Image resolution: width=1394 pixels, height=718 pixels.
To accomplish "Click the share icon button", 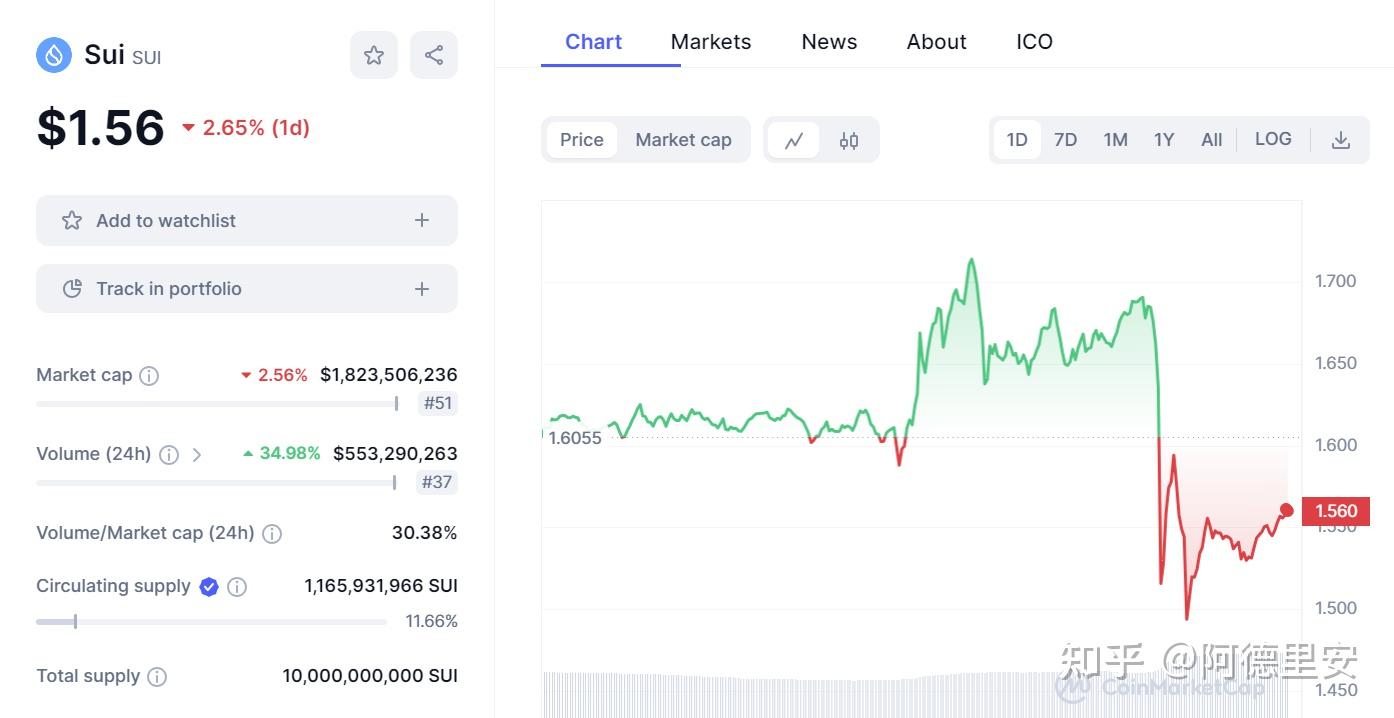I will (434, 55).
